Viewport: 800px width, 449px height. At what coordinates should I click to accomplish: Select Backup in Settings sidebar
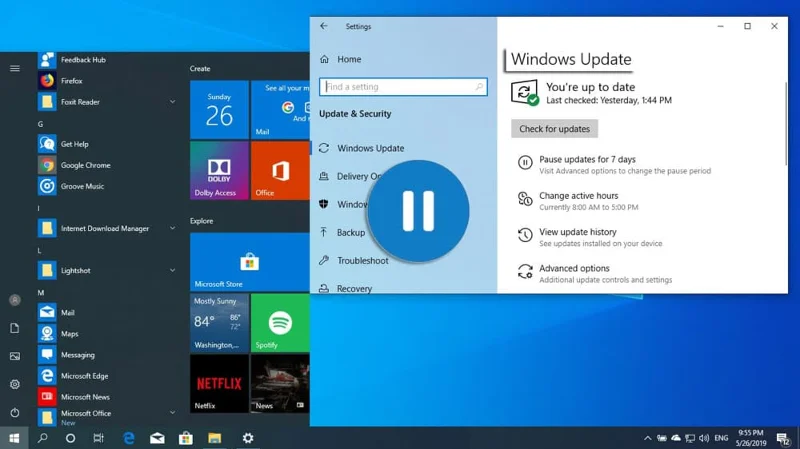click(342, 232)
